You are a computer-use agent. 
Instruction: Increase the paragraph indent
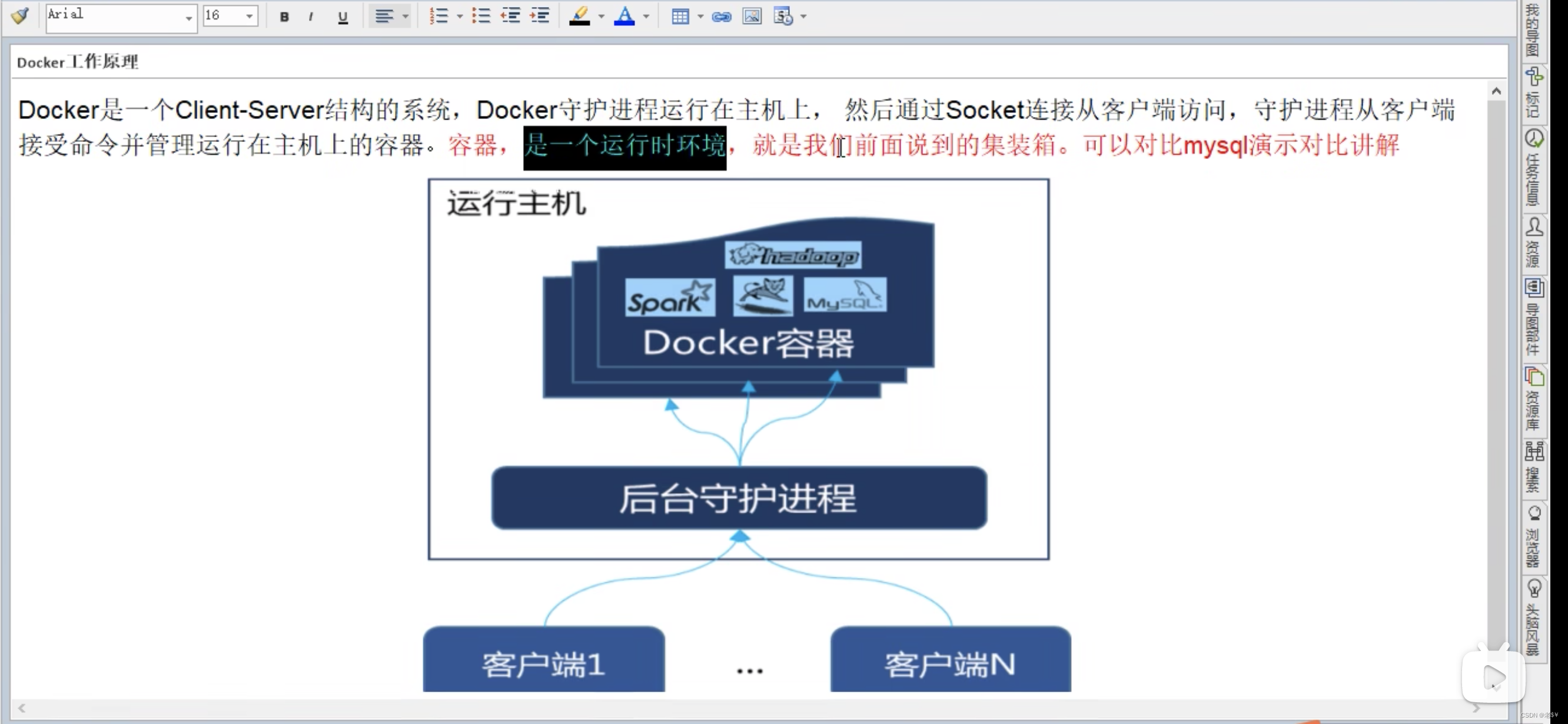click(x=540, y=16)
